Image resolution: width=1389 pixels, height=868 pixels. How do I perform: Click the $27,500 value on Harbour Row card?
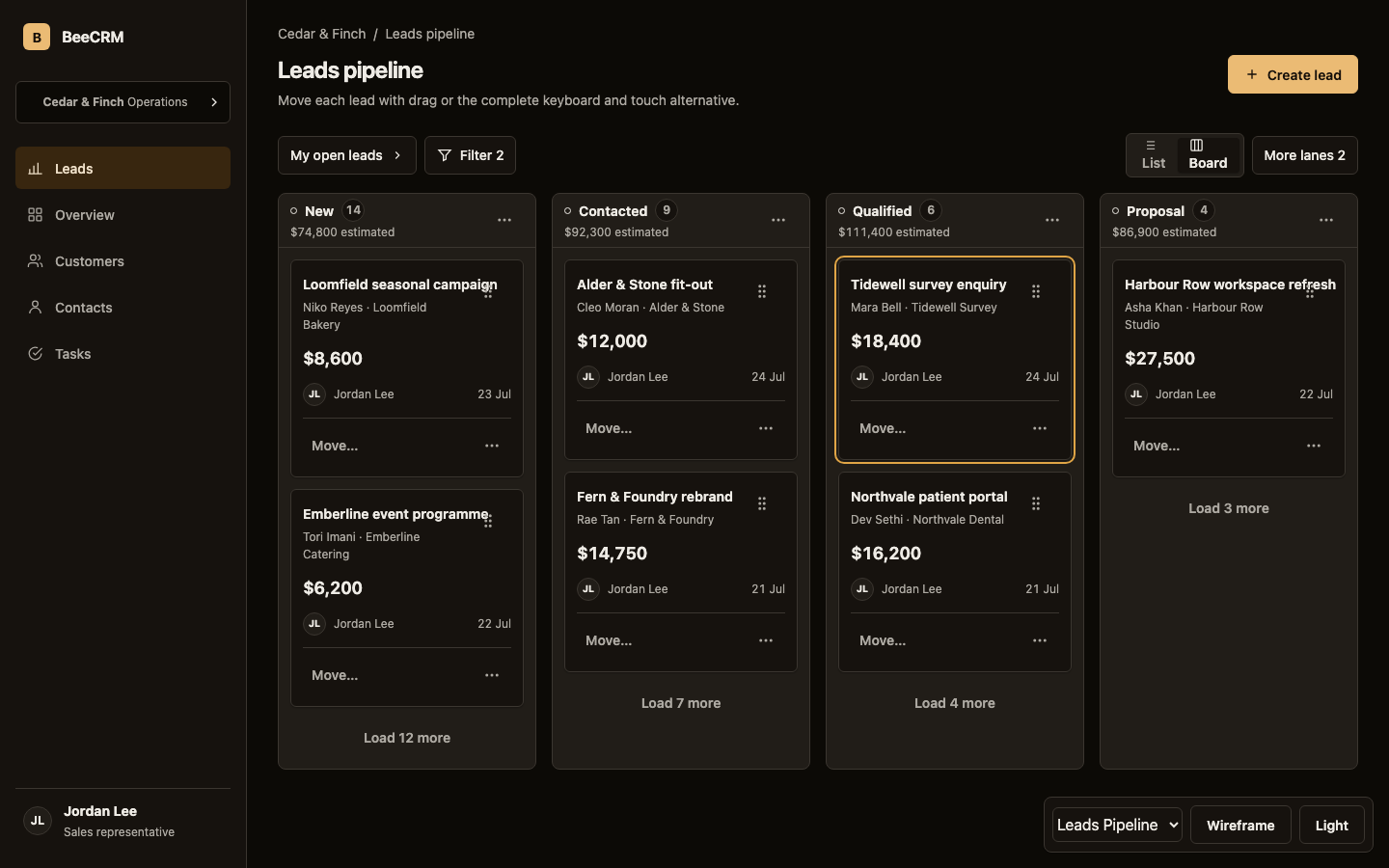click(x=1159, y=359)
